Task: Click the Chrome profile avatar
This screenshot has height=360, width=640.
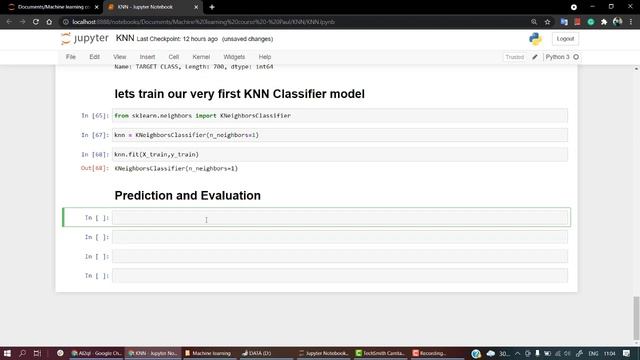Action: click(x=618, y=22)
